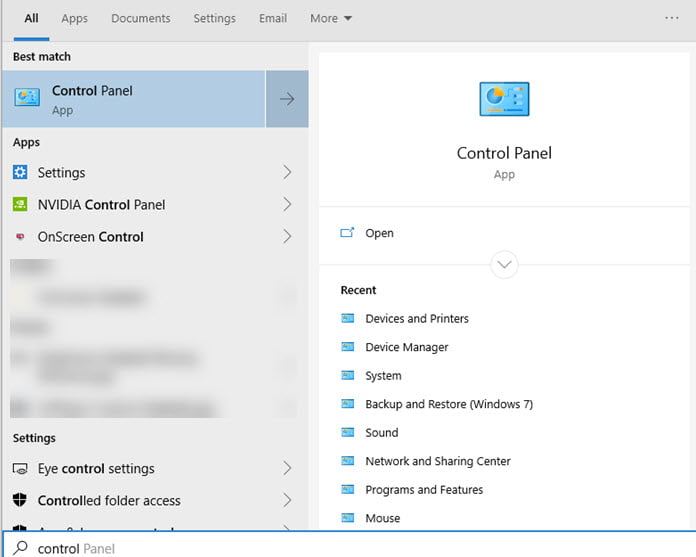This screenshot has width=696, height=557.
Task: Launch Control Panel best match result
Action: coord(134,99)
